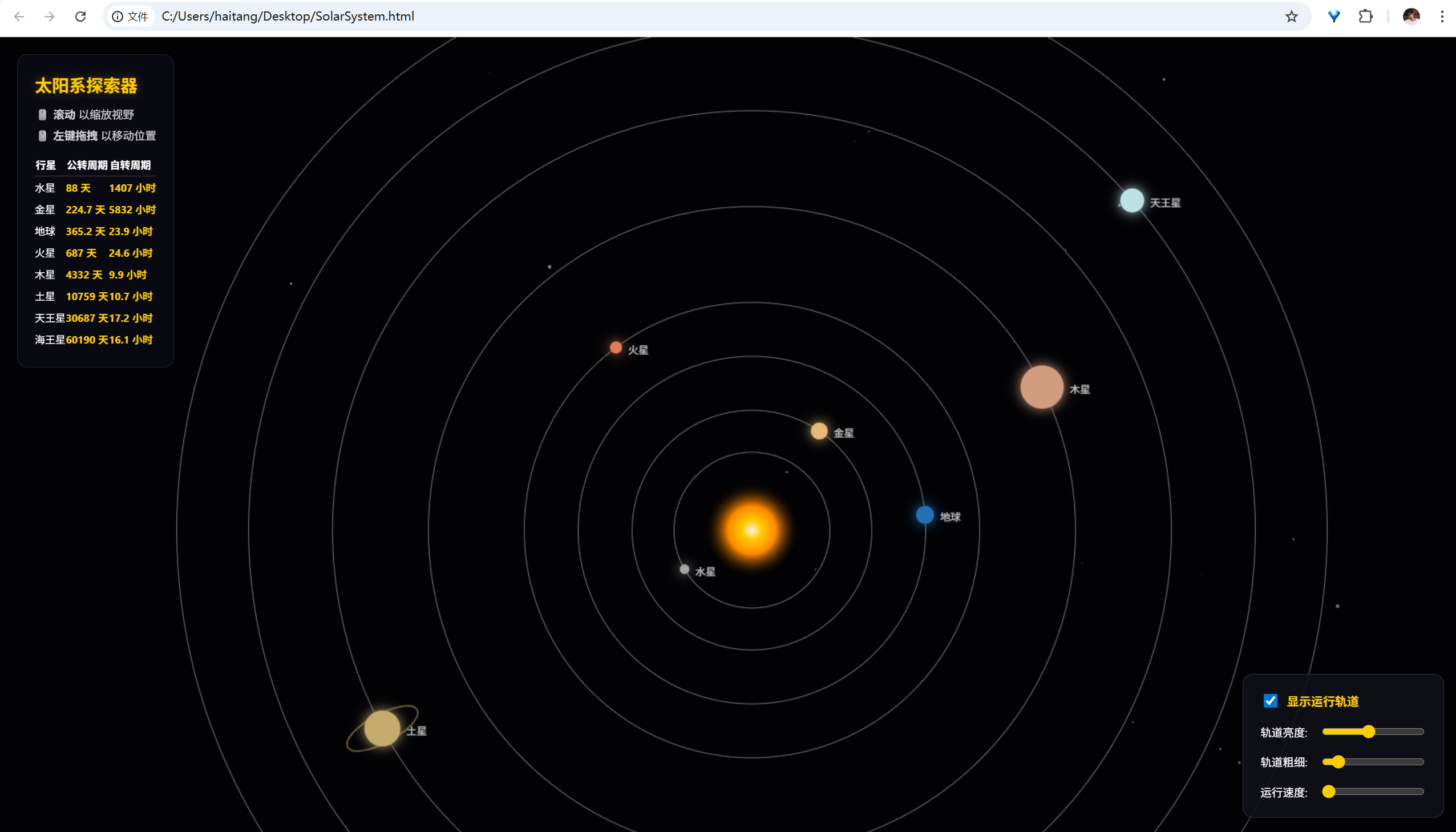The height and width of the screenshot is (832, 1456).
Task: Adjust the 轨道亮度 slider
Action: [x=1368, y=732]
